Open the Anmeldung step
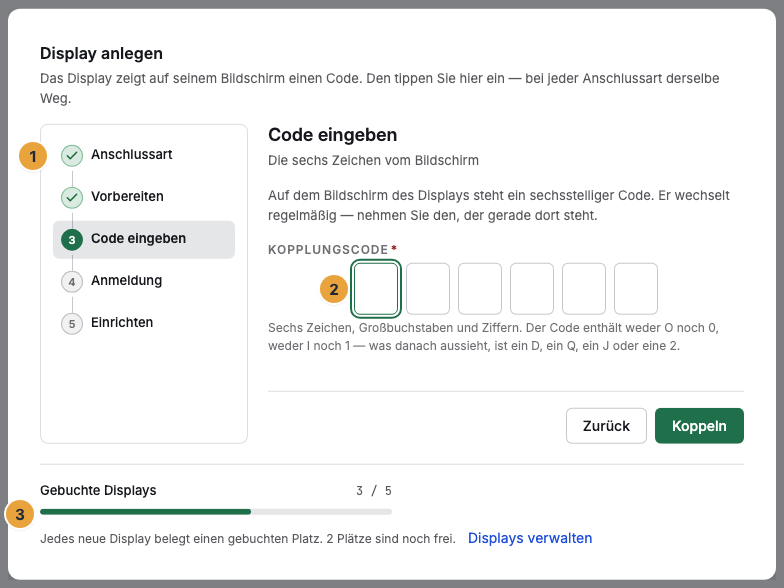This screenshot has width=784, height=588. coord(144,281)
